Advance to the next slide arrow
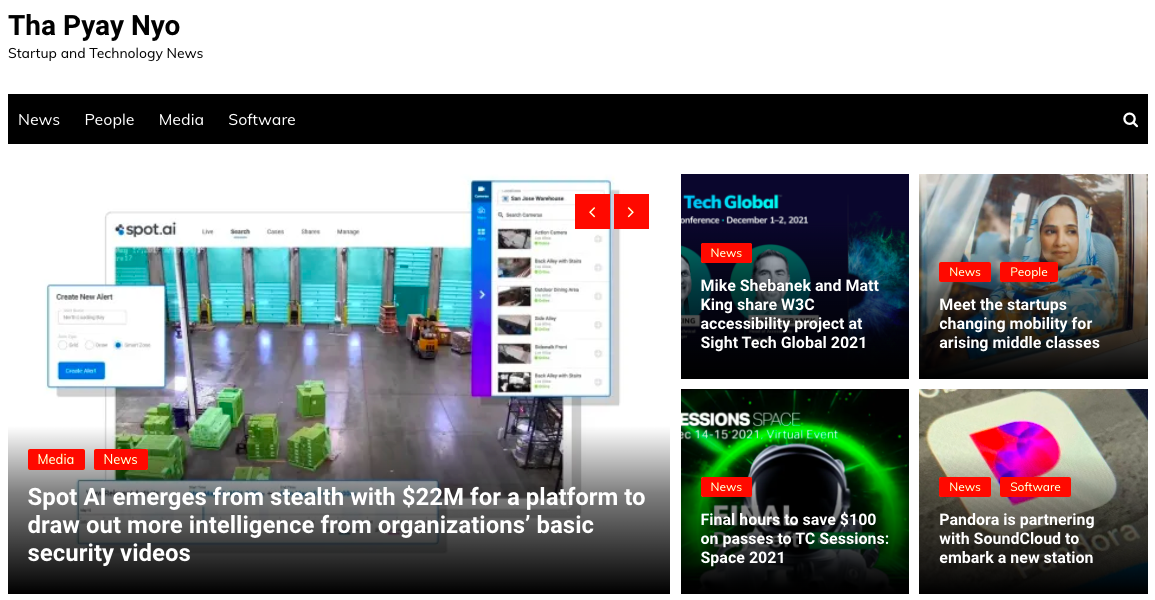The image size is (1155, 600). [631, 211]
